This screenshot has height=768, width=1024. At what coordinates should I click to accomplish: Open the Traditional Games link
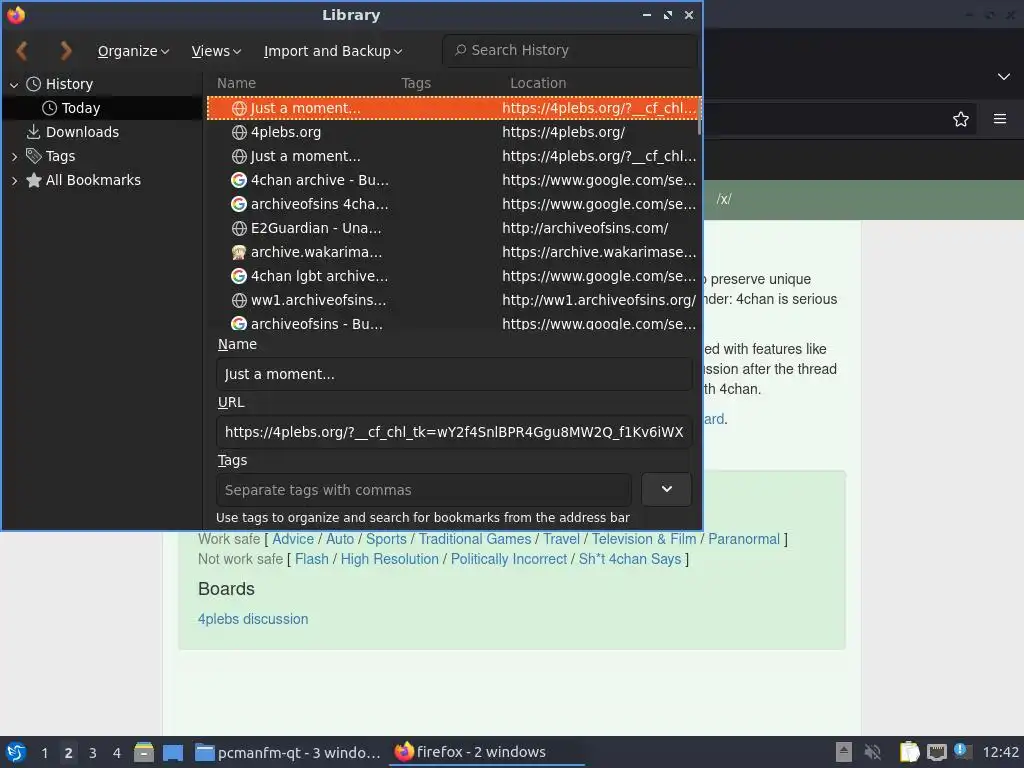[475, 539]
